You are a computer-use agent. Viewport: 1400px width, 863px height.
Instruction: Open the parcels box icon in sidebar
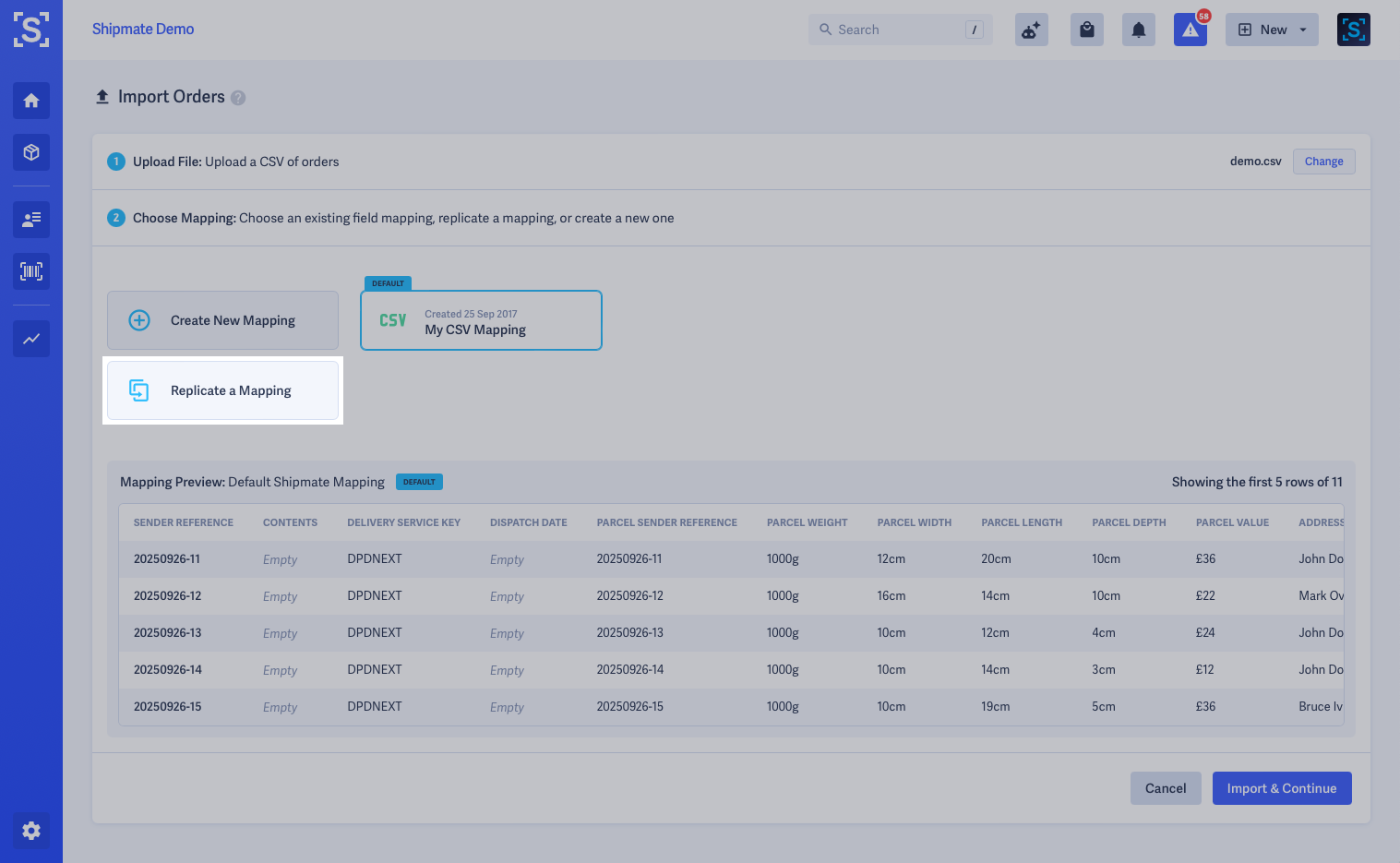coord(31,152)
